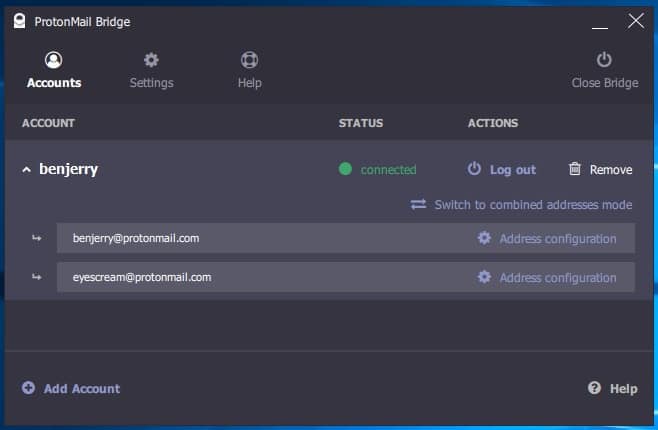Select the eyescream@protonmail.com address text

(142, 277)
